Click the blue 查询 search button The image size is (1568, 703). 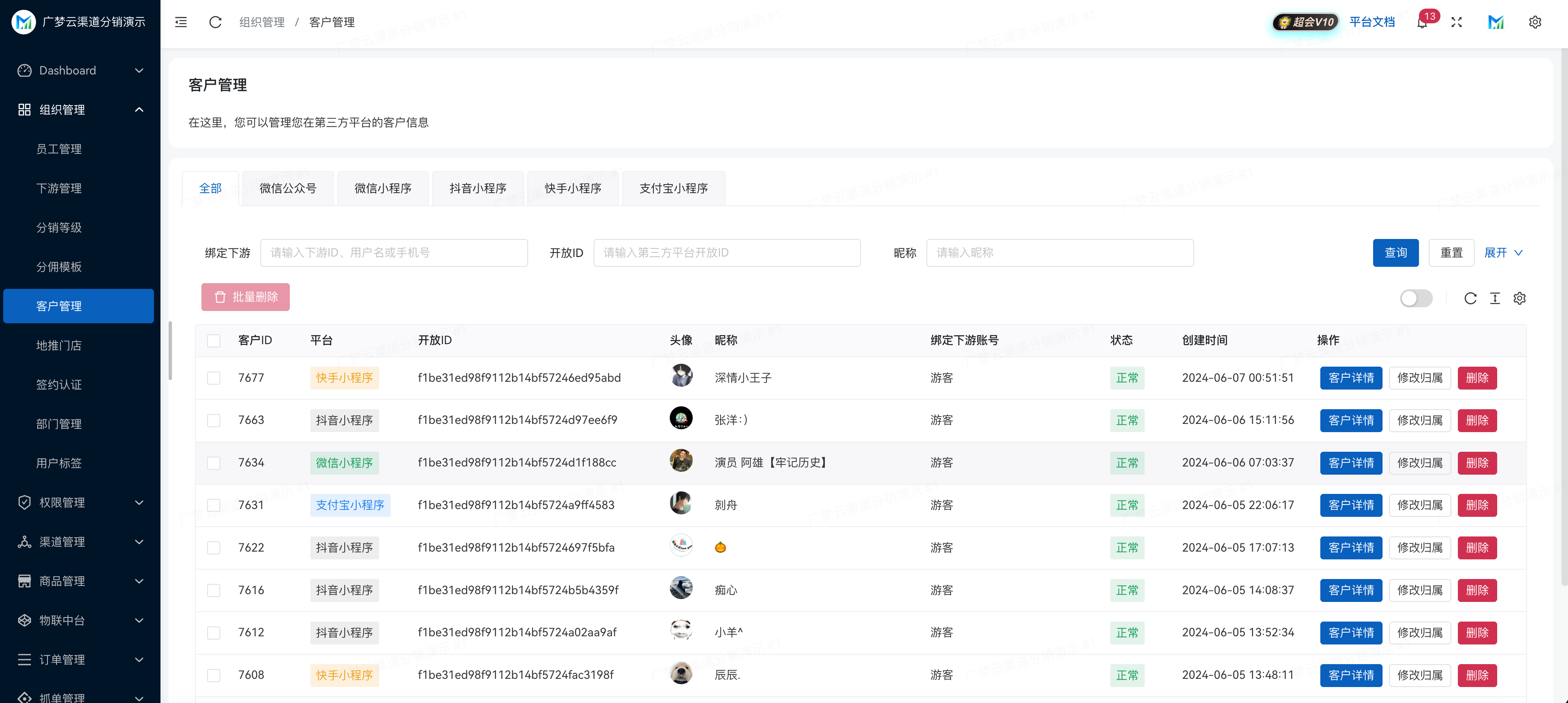[x=1396, y=252]
